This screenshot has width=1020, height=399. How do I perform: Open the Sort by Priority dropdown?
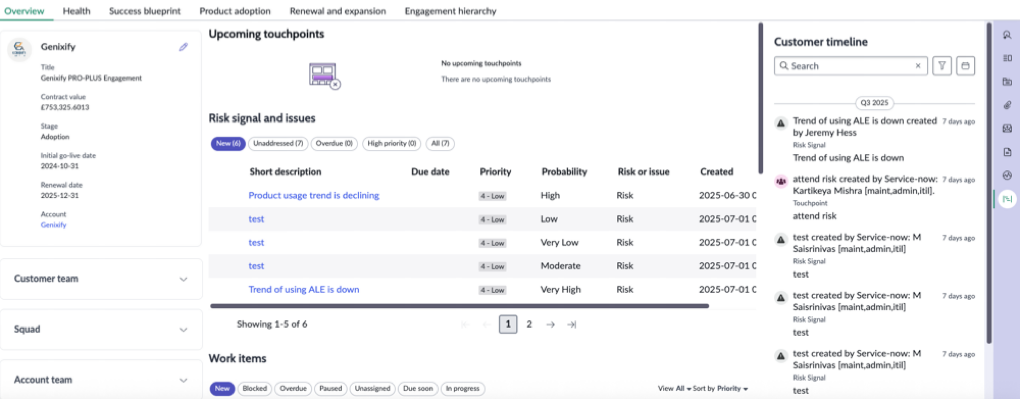point(720,389)
